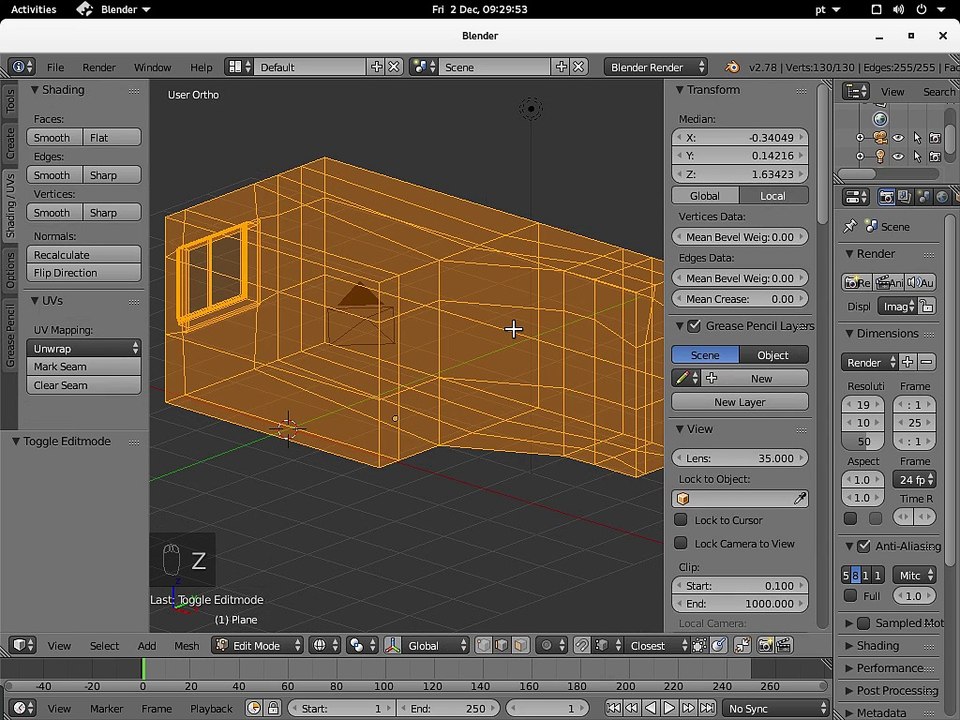
Task: Open the Select menu in 3D view
Action: (x=105, y=646)
